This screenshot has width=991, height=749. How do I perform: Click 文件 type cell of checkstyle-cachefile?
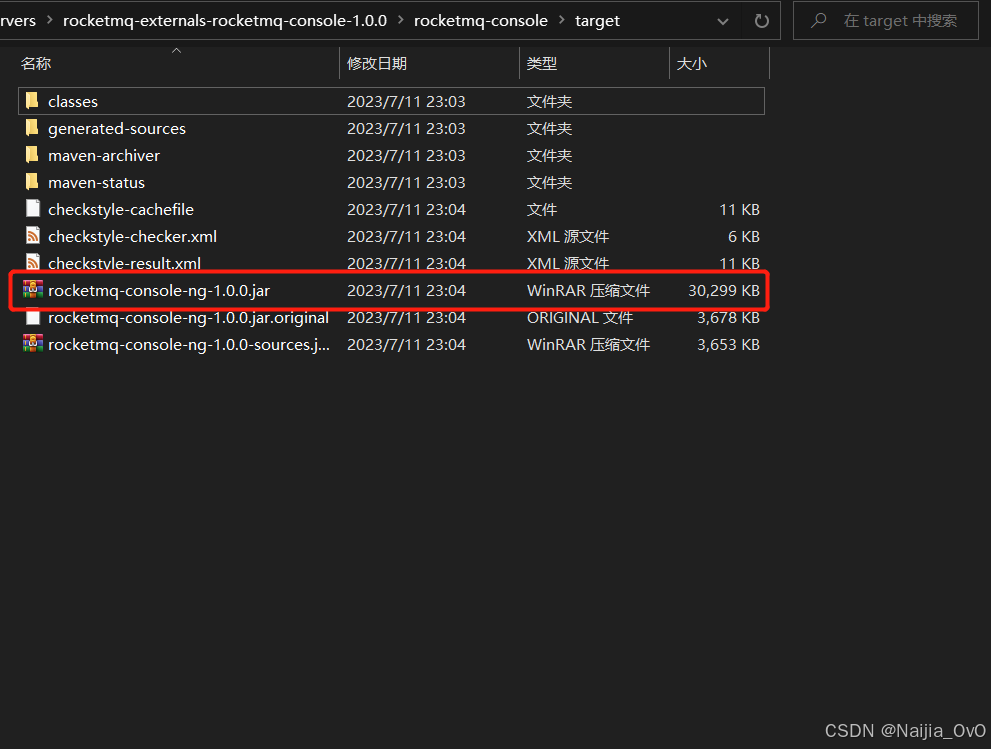point(542,209)
